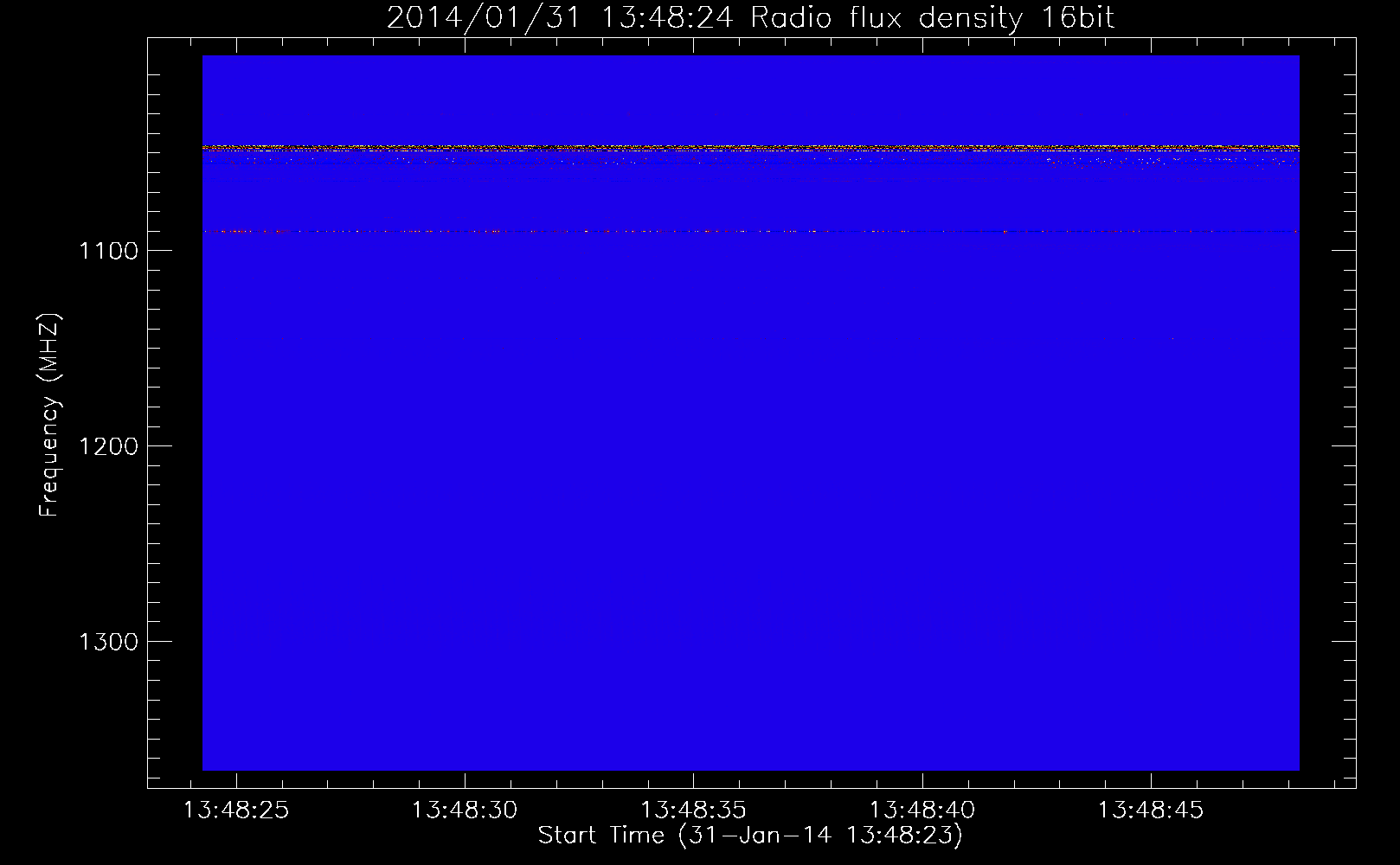
Task: Click the 13:48:30 time axis label
Action: tap(465, 811)
